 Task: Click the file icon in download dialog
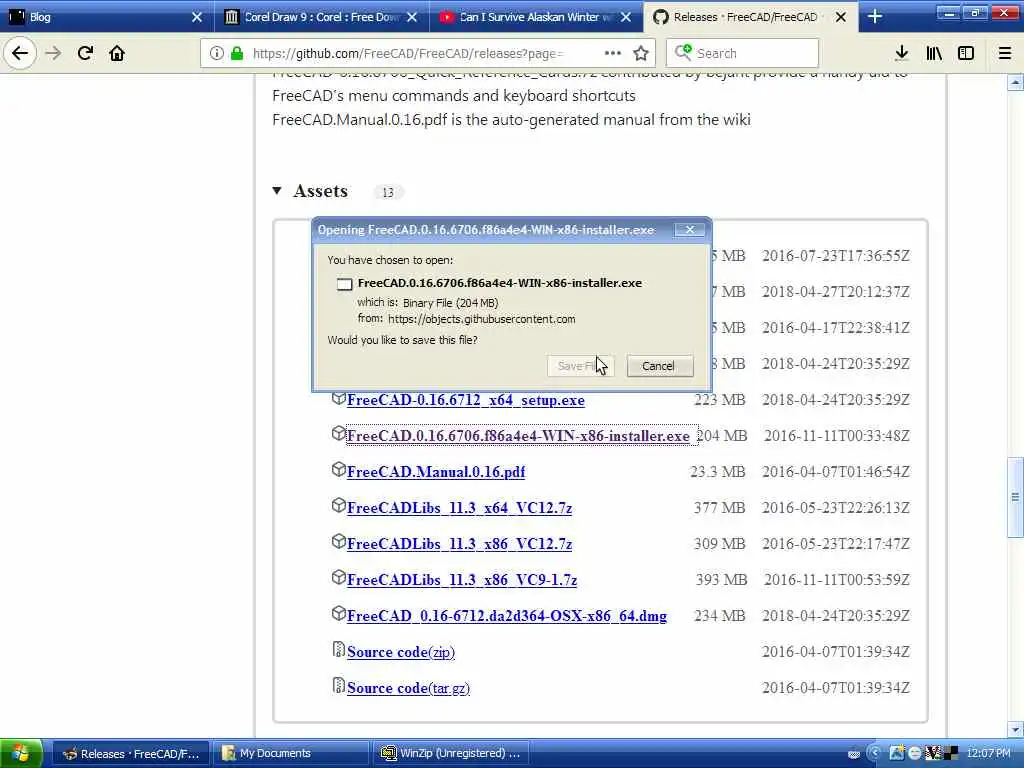[x=344, y=284]
